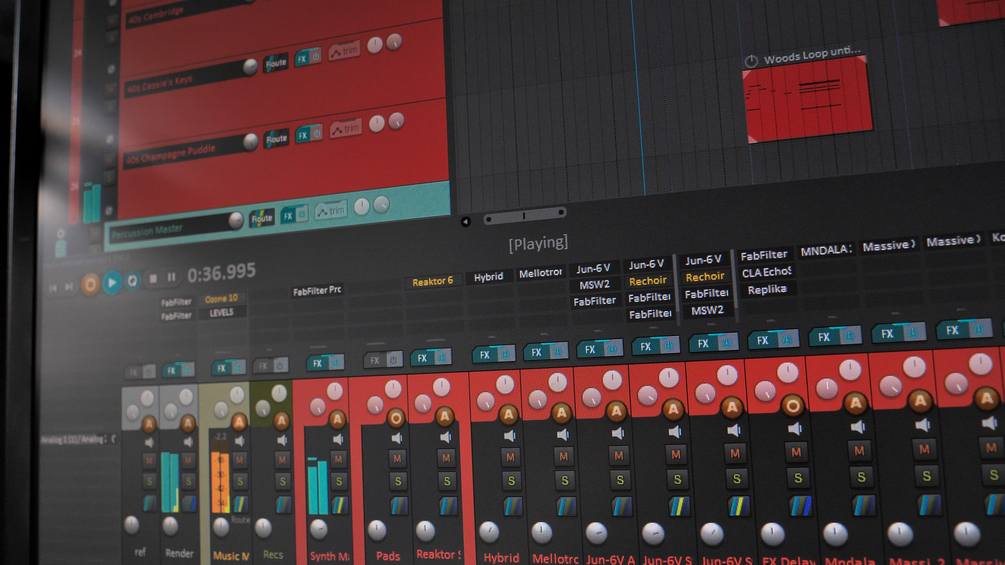This screenshot has height=565, width=1005.
Task: Select the Woods Loop MIDI clip
Action: (x=807, y=101)
